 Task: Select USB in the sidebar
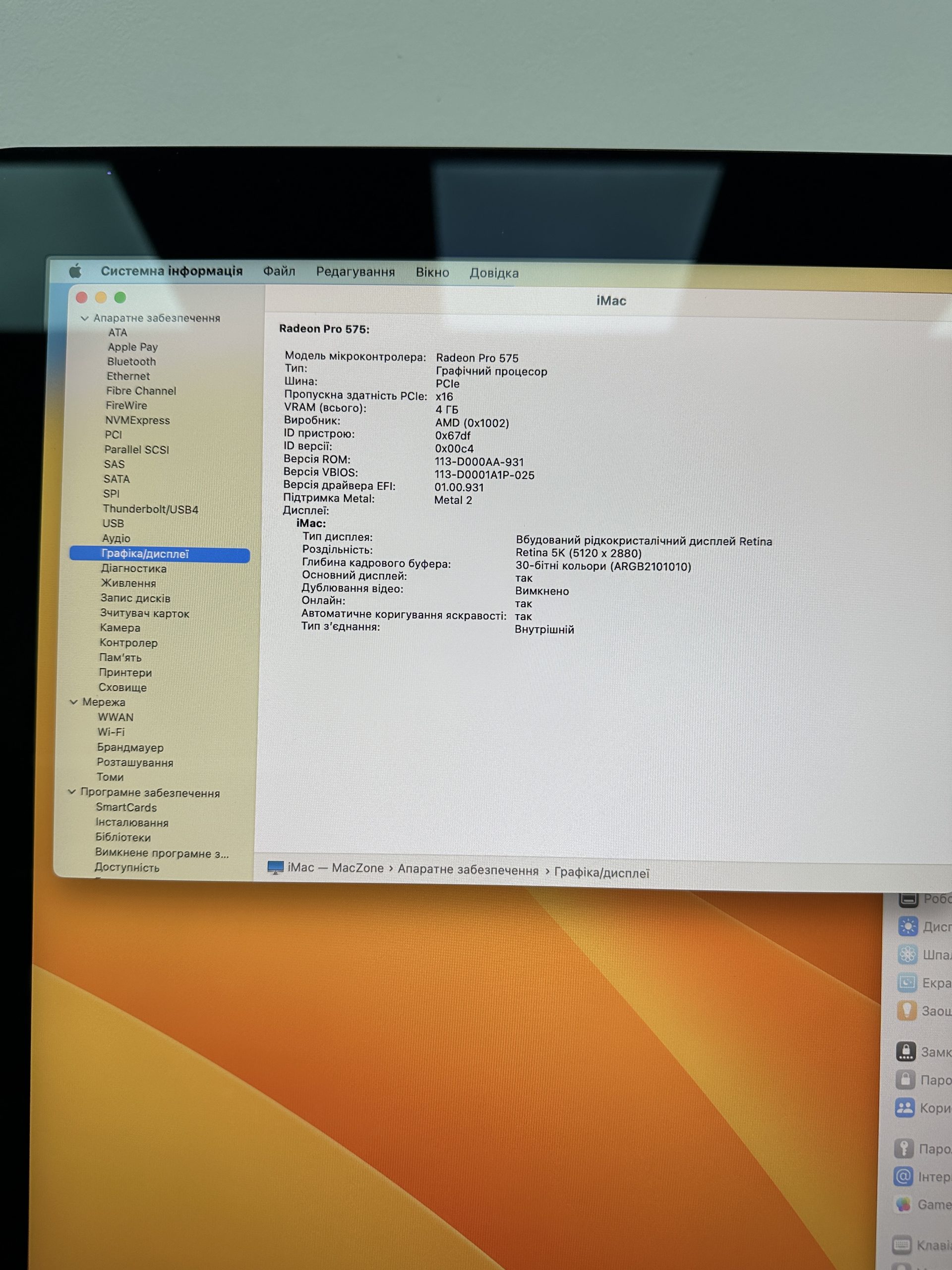click(113, 523)
